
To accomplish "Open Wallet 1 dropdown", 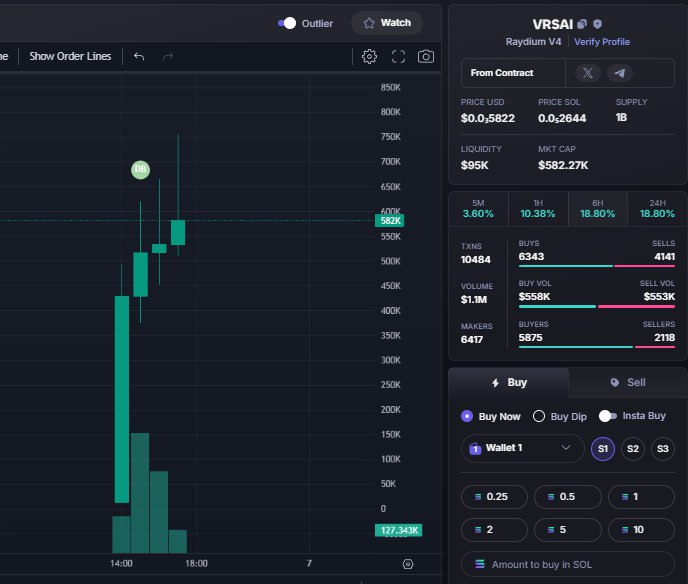I will click(522, 448).
